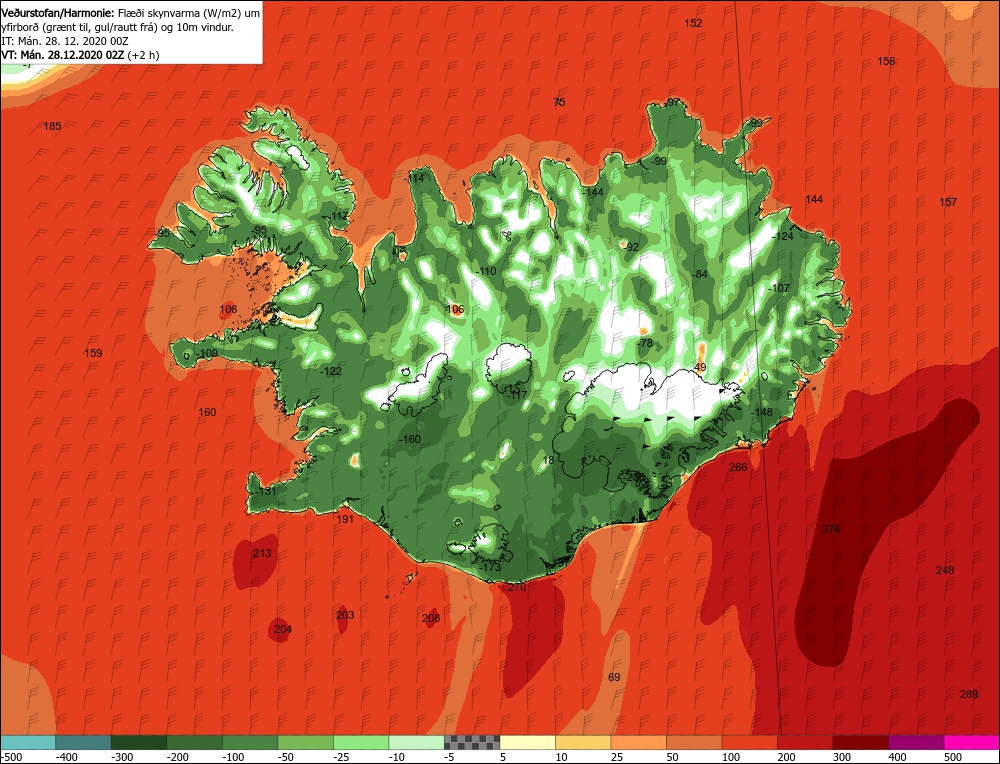Click the 374 flux value on the map
This screenshot has height=764, width=1000.
pos(831,529)
